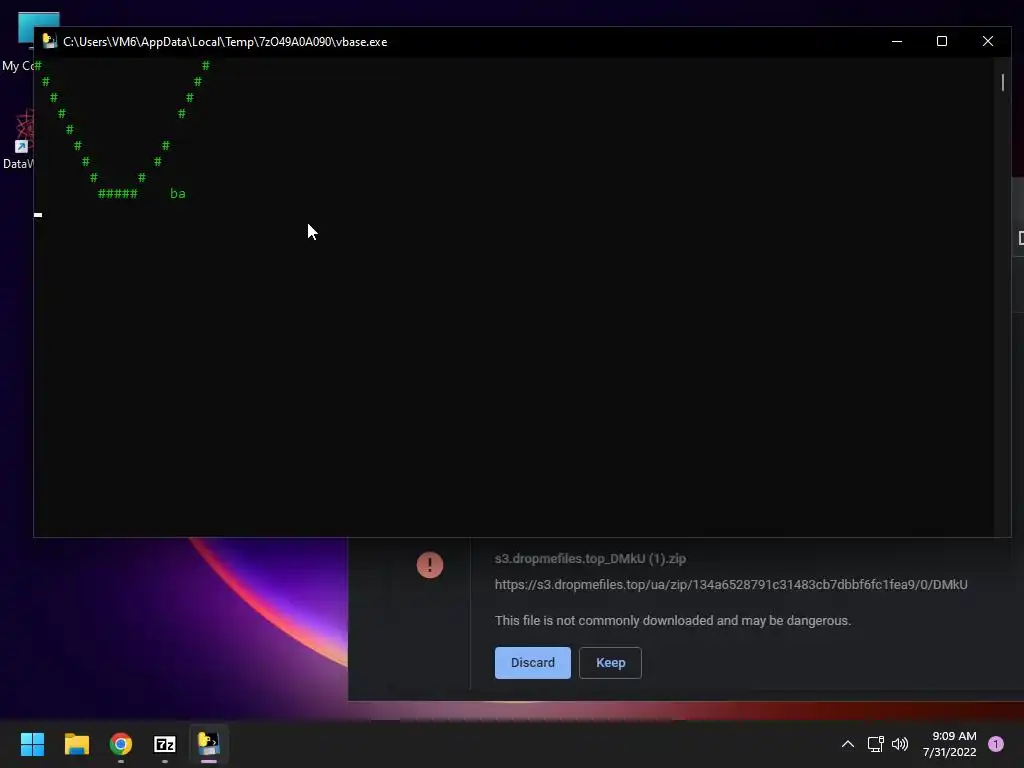This screenshot has width=1024, height=768.
Task: Click the s3.dropmefiles.top_DMkU (1).zip filename
Action: (590, 559)
